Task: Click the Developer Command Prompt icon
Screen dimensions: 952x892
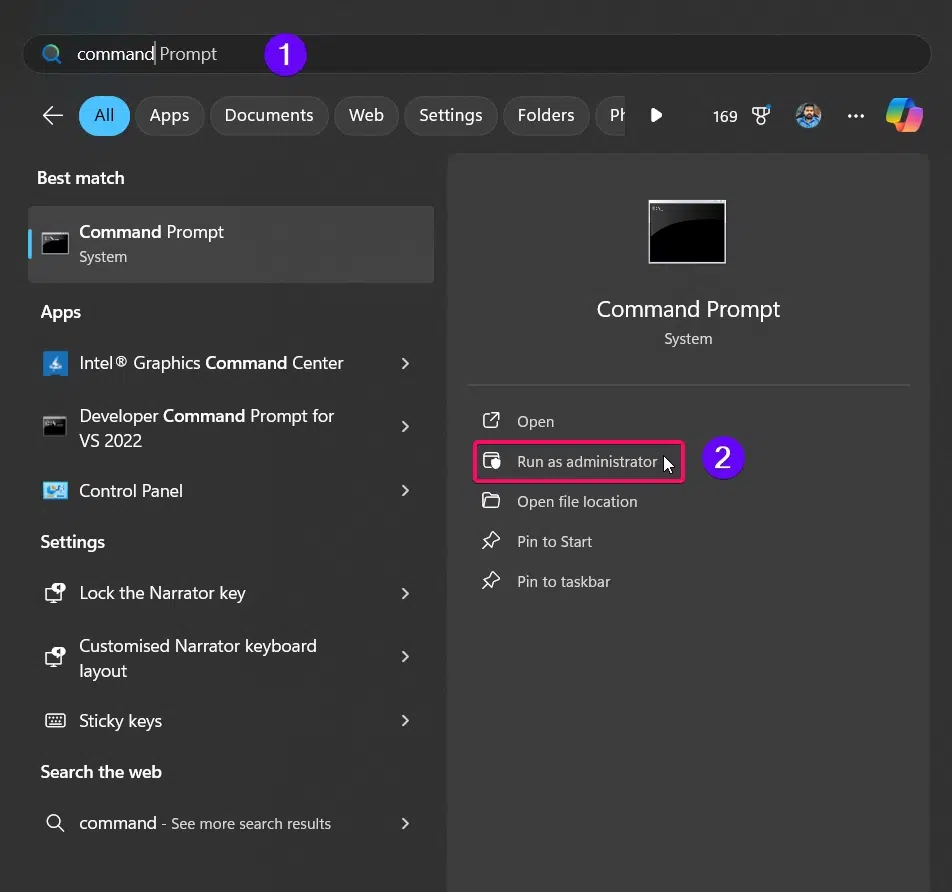Action: click(x=55, y=426)
